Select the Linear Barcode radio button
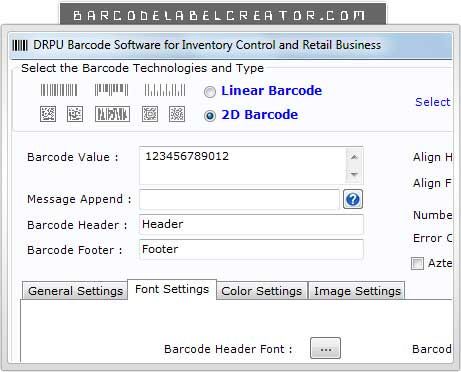This screenshot has height=372, width=461. 210,92
